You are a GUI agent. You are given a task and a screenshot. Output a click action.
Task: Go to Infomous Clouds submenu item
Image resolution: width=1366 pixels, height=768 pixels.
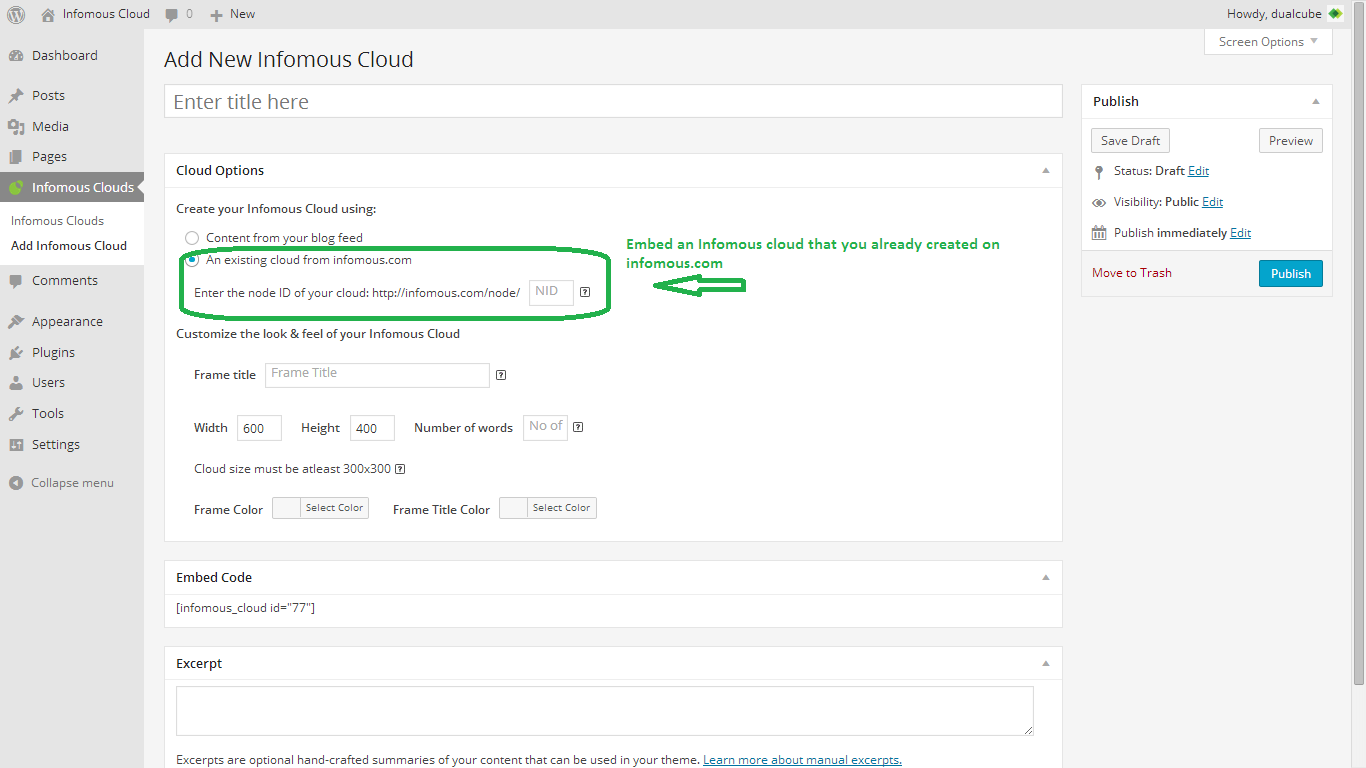coord(57,221)
